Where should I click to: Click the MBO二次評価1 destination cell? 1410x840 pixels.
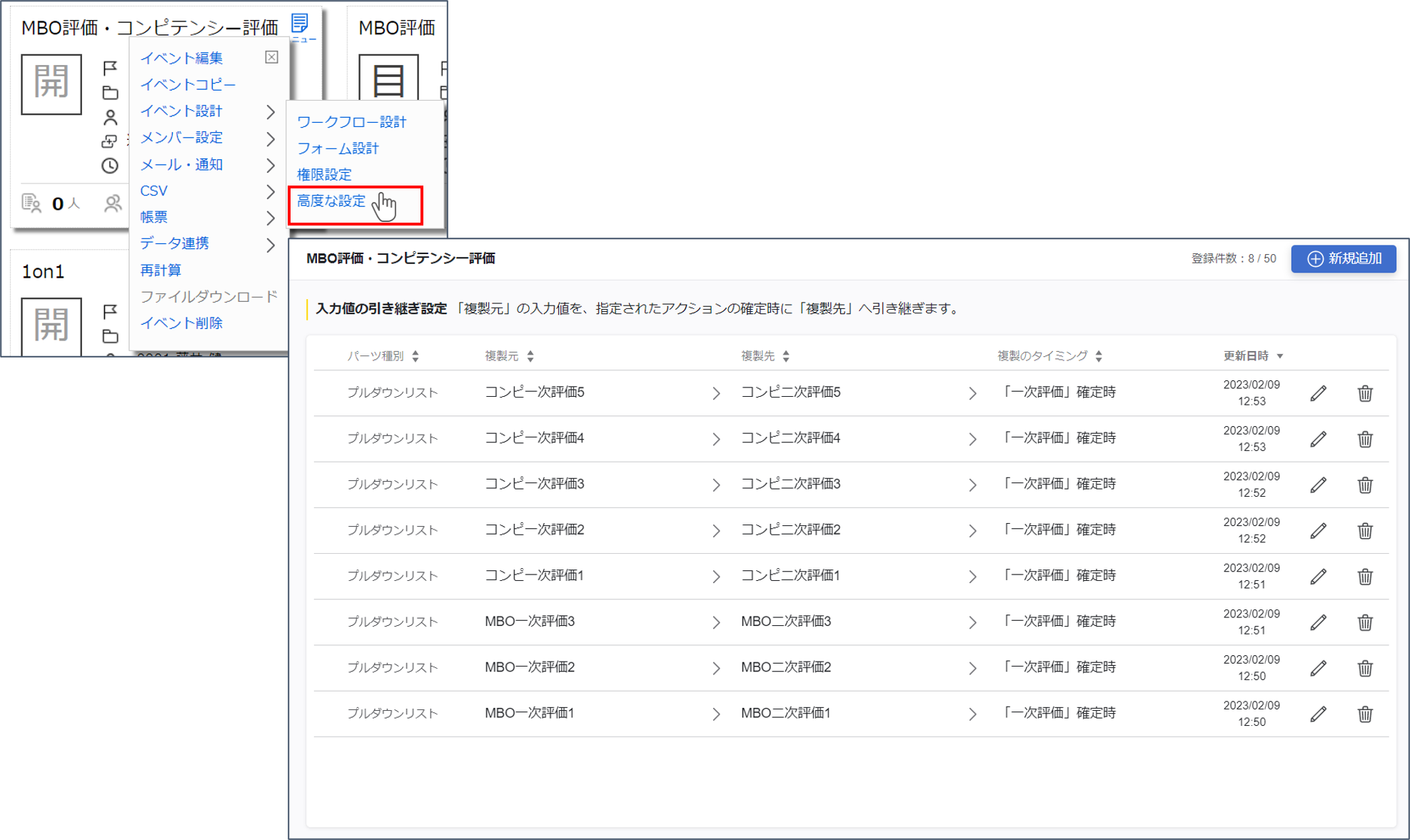785,713
